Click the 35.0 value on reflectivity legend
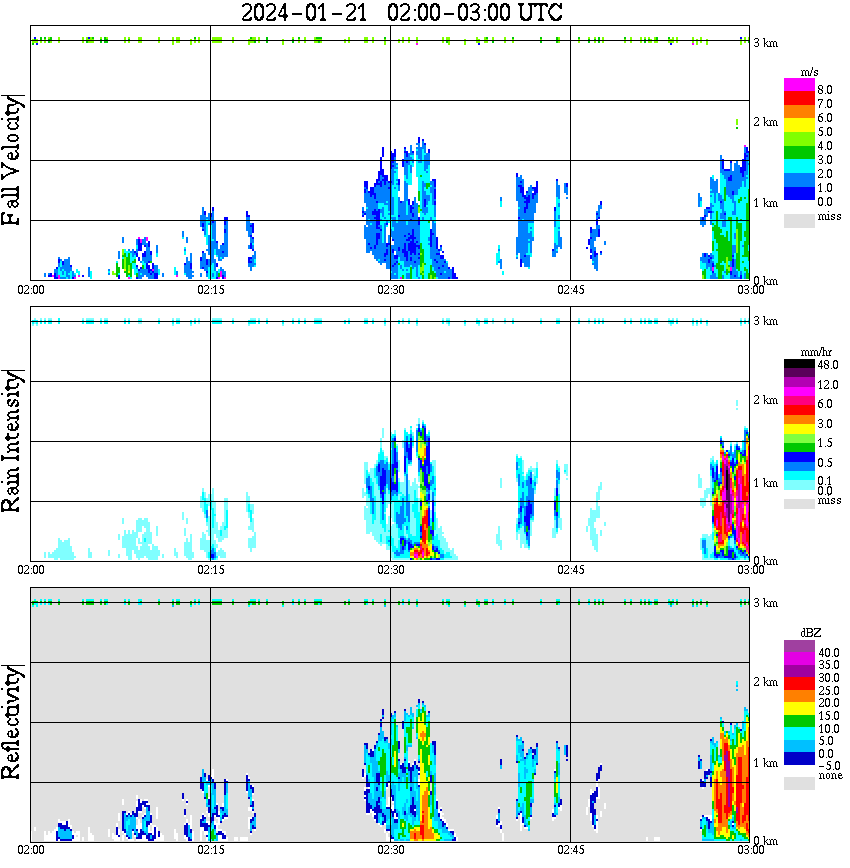This screenshot has width=850, height=868. pyautogui.click(x=829, y=665)
